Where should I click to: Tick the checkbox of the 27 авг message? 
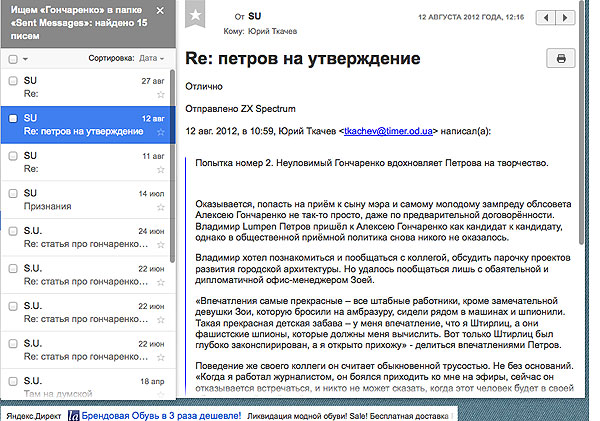point(12,80)
